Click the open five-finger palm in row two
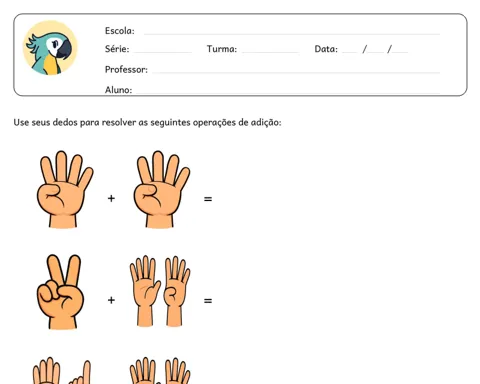Screen dimensions: 480x384 pyautogui.click(x=145, y=291)
